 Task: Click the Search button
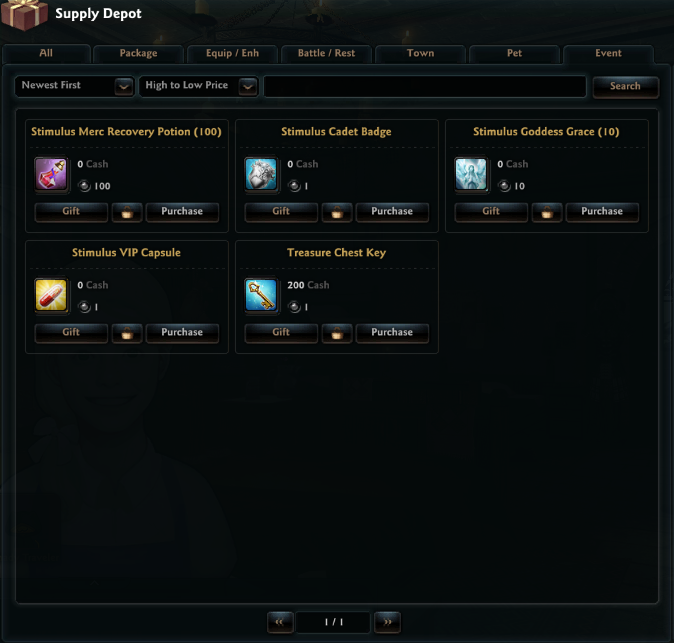point(625,86)
